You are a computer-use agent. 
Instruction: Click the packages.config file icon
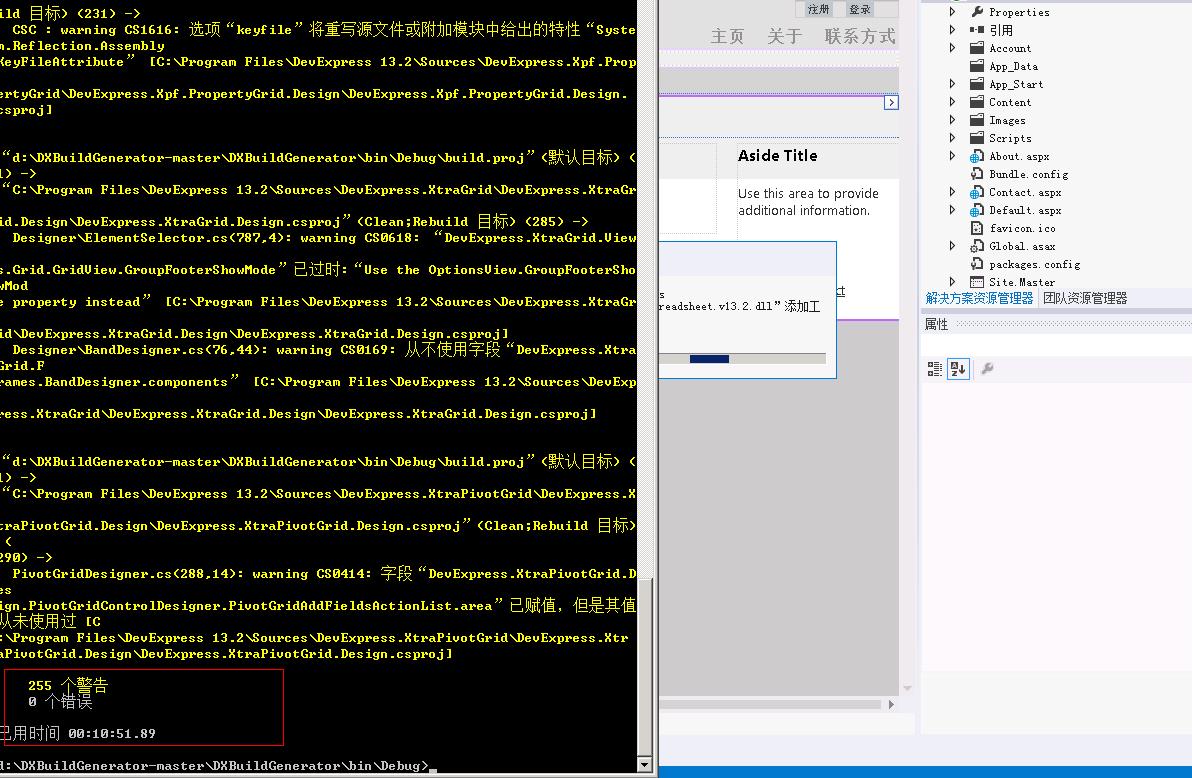coord(977,264)
